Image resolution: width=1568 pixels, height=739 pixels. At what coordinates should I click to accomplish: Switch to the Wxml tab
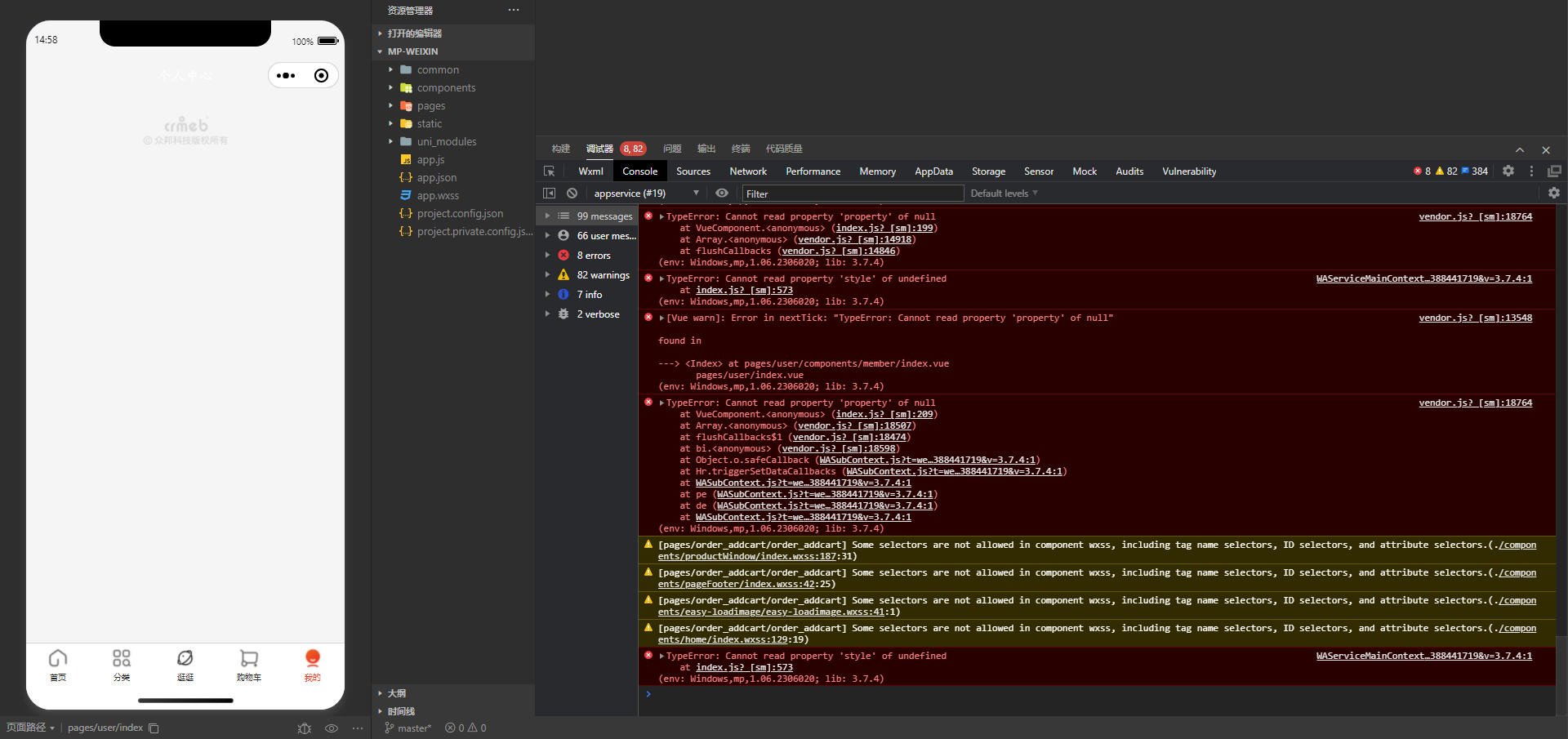590,171
